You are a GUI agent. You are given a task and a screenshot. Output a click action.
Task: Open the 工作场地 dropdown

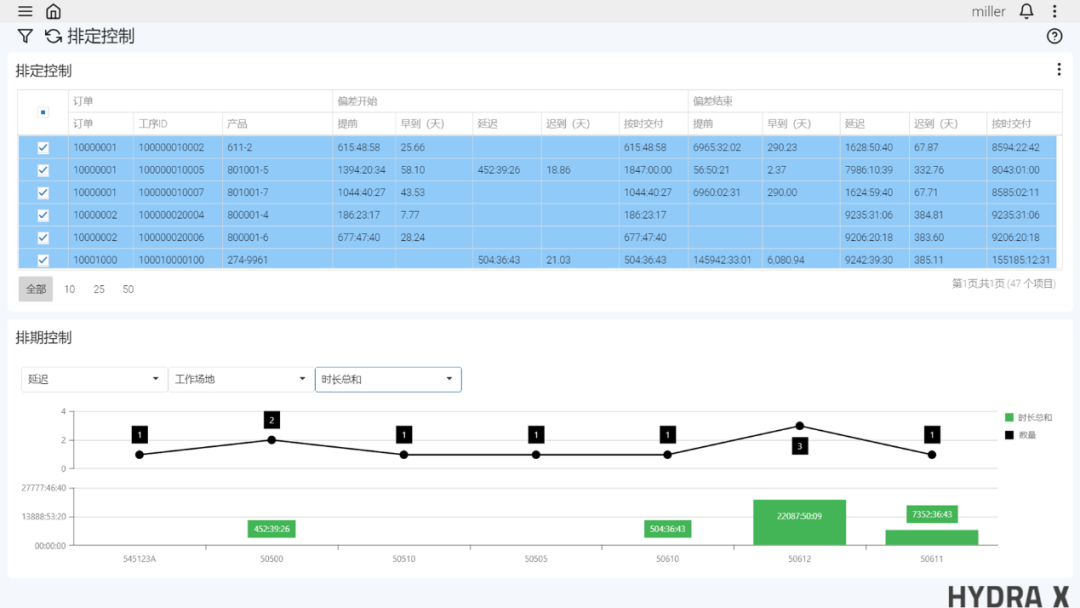(240, 380)
